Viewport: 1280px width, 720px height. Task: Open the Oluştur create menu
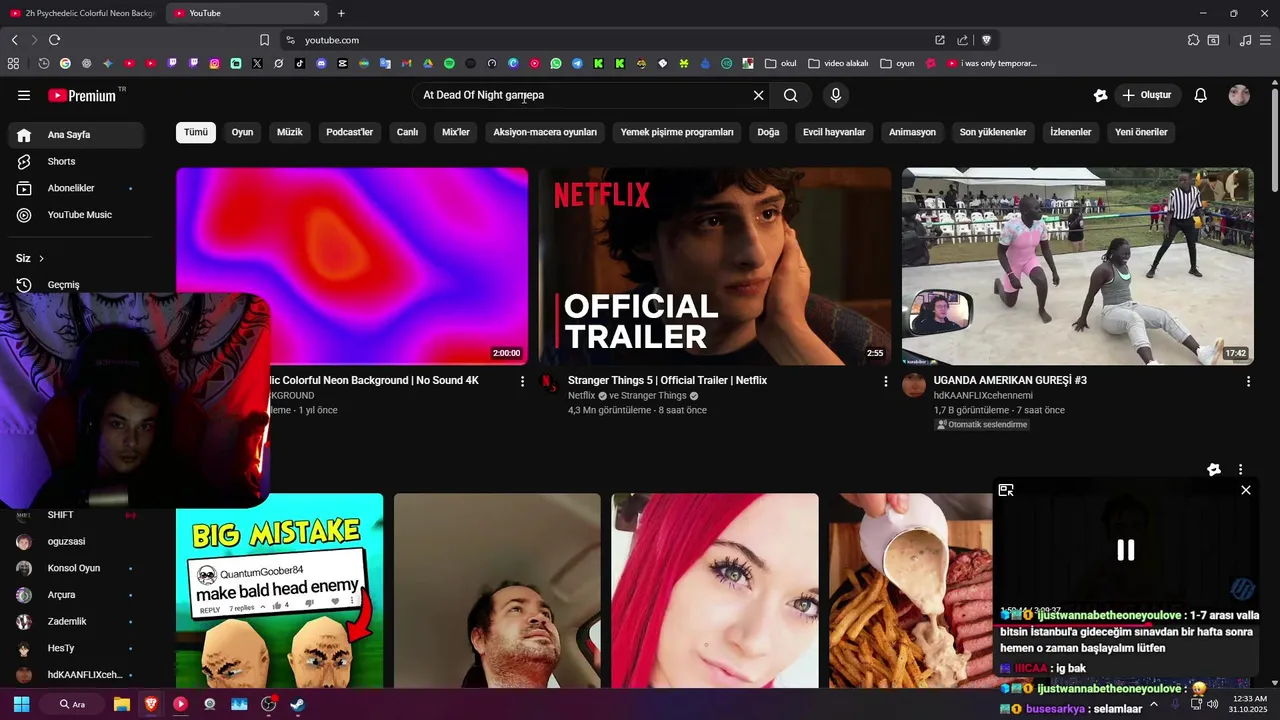coord(1146,95)
